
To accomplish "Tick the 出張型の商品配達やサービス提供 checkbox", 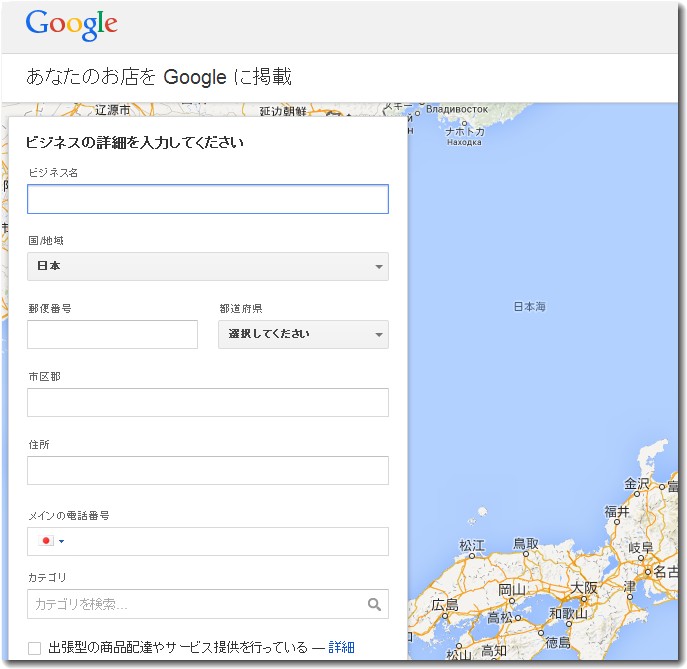I will coord(35,648).
